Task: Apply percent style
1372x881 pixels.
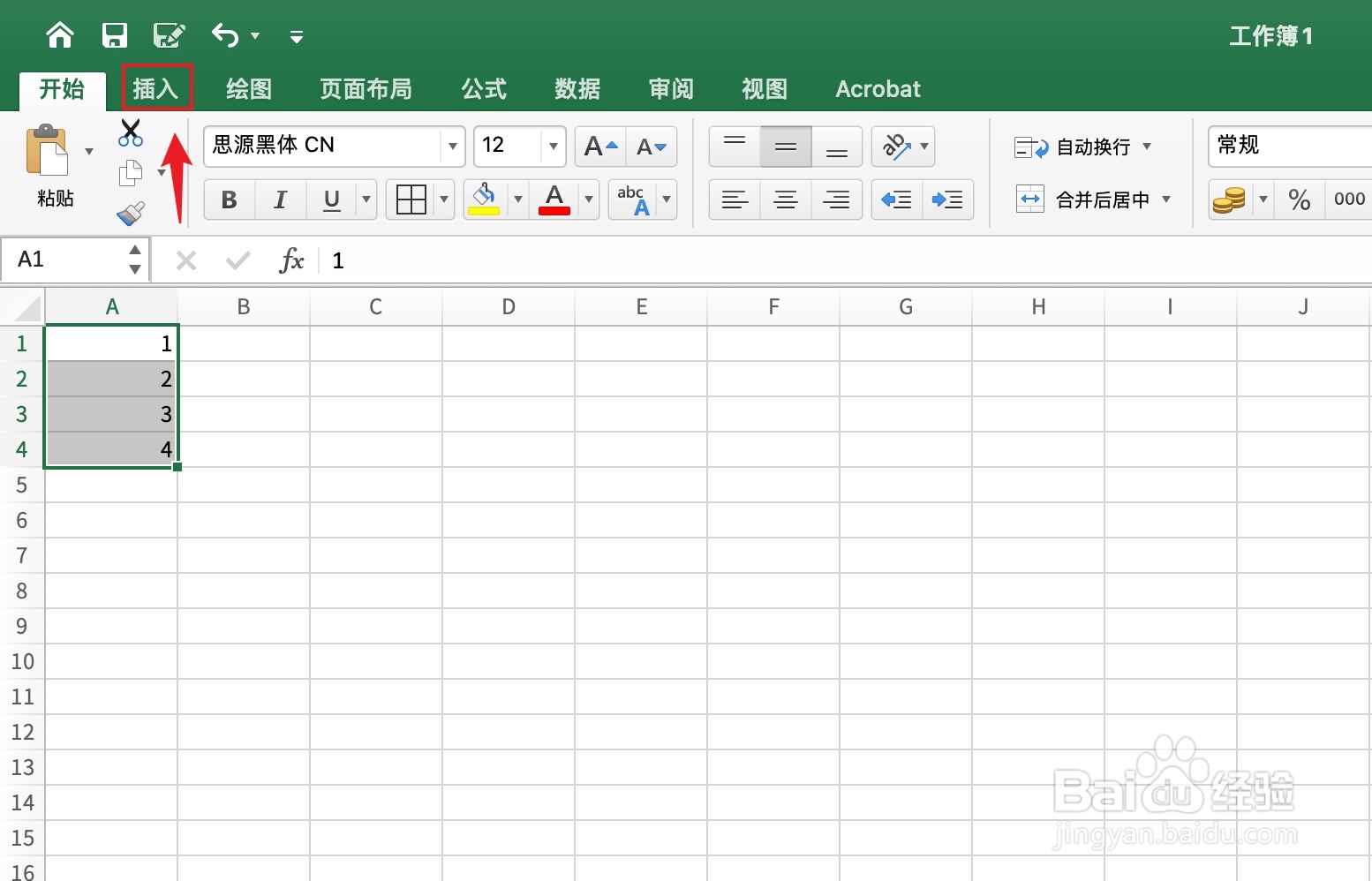Action: coord(1300,200)
